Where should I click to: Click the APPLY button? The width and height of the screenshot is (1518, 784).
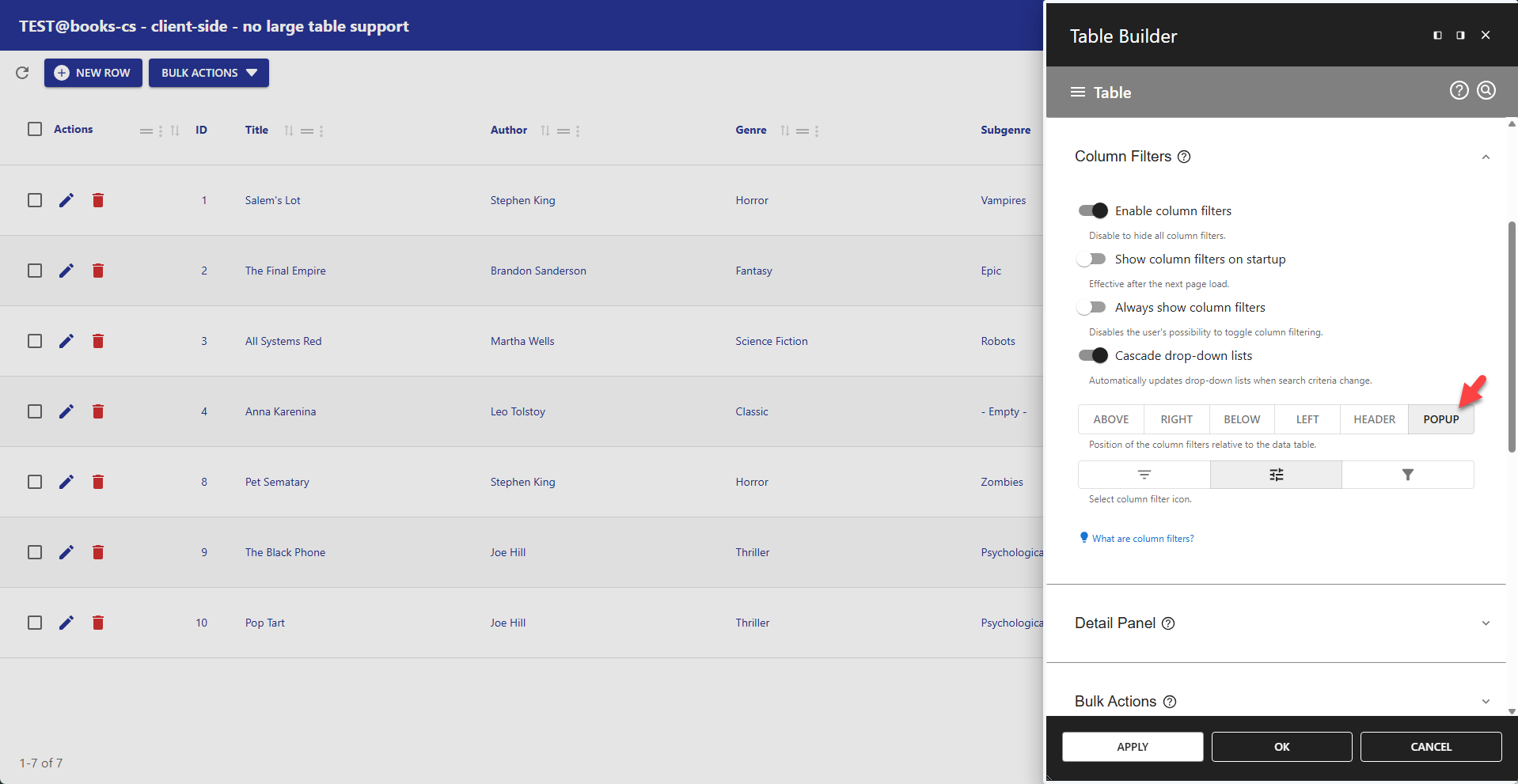(x=1133, y=747)
